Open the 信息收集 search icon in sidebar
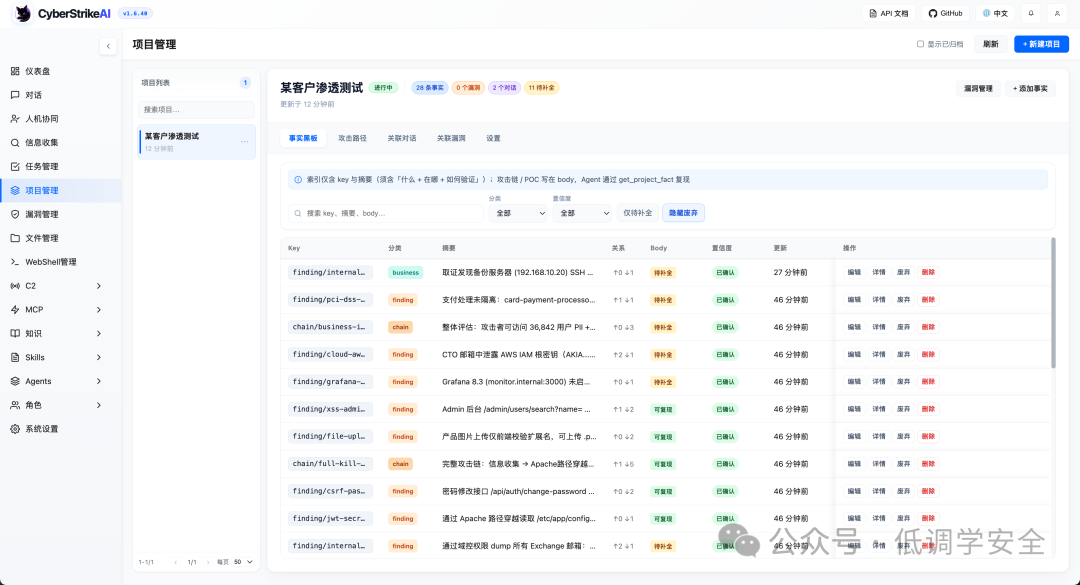The width and height of the screenshot is (1080, 585). pos(15,143)
